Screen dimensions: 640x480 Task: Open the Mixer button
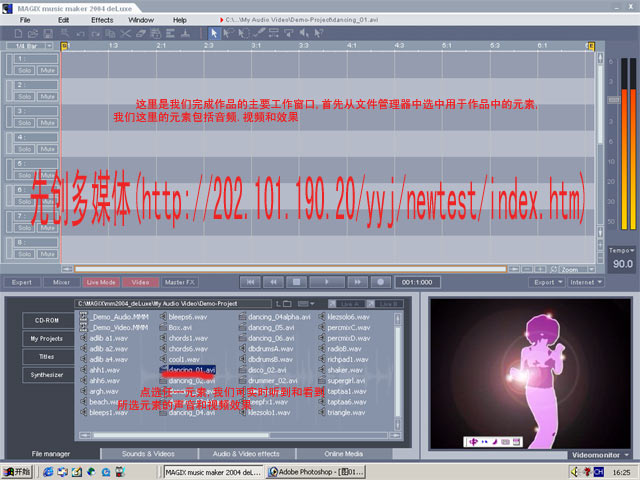click(x=62, y=282)
